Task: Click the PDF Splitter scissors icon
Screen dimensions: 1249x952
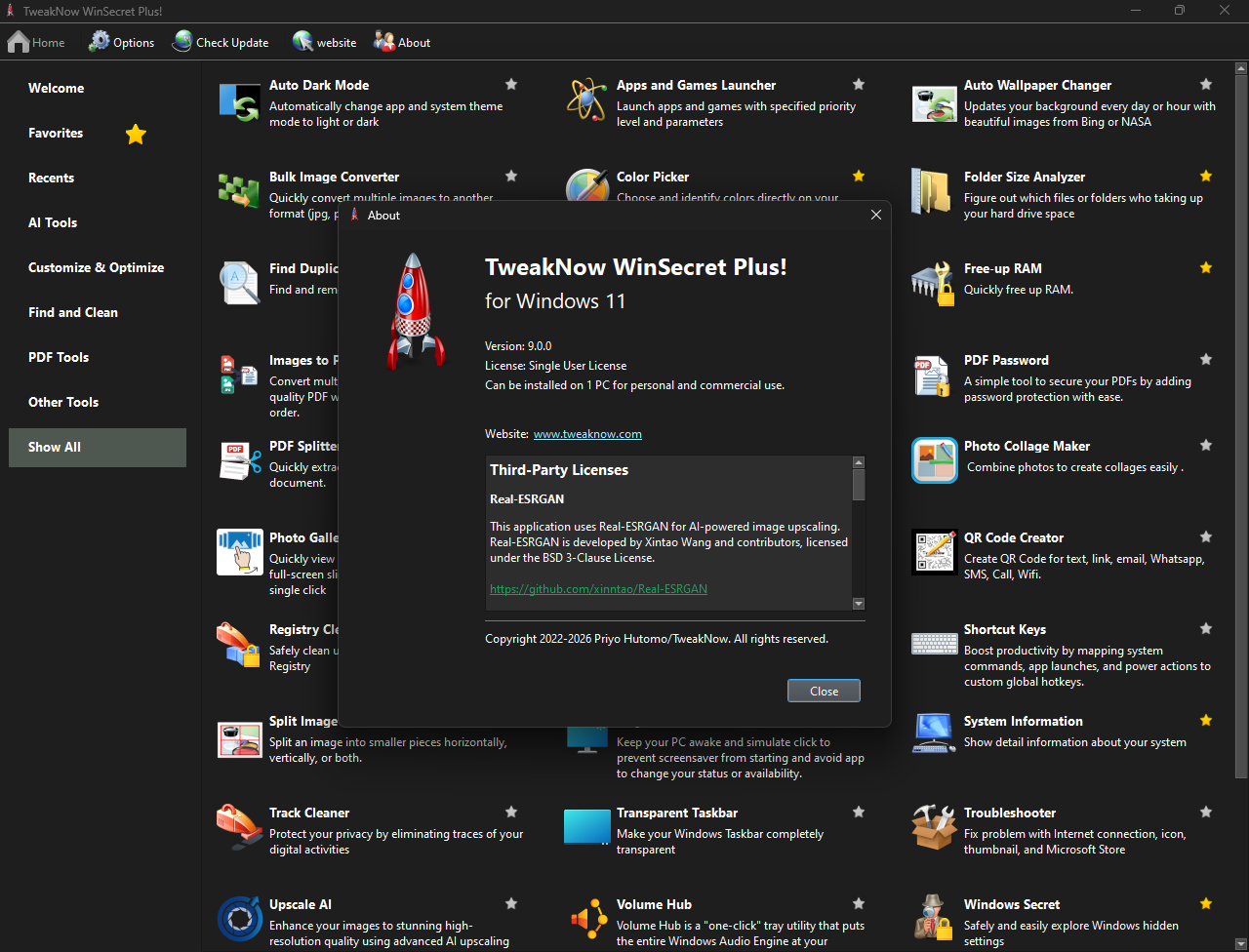Action: pos(239,461)
